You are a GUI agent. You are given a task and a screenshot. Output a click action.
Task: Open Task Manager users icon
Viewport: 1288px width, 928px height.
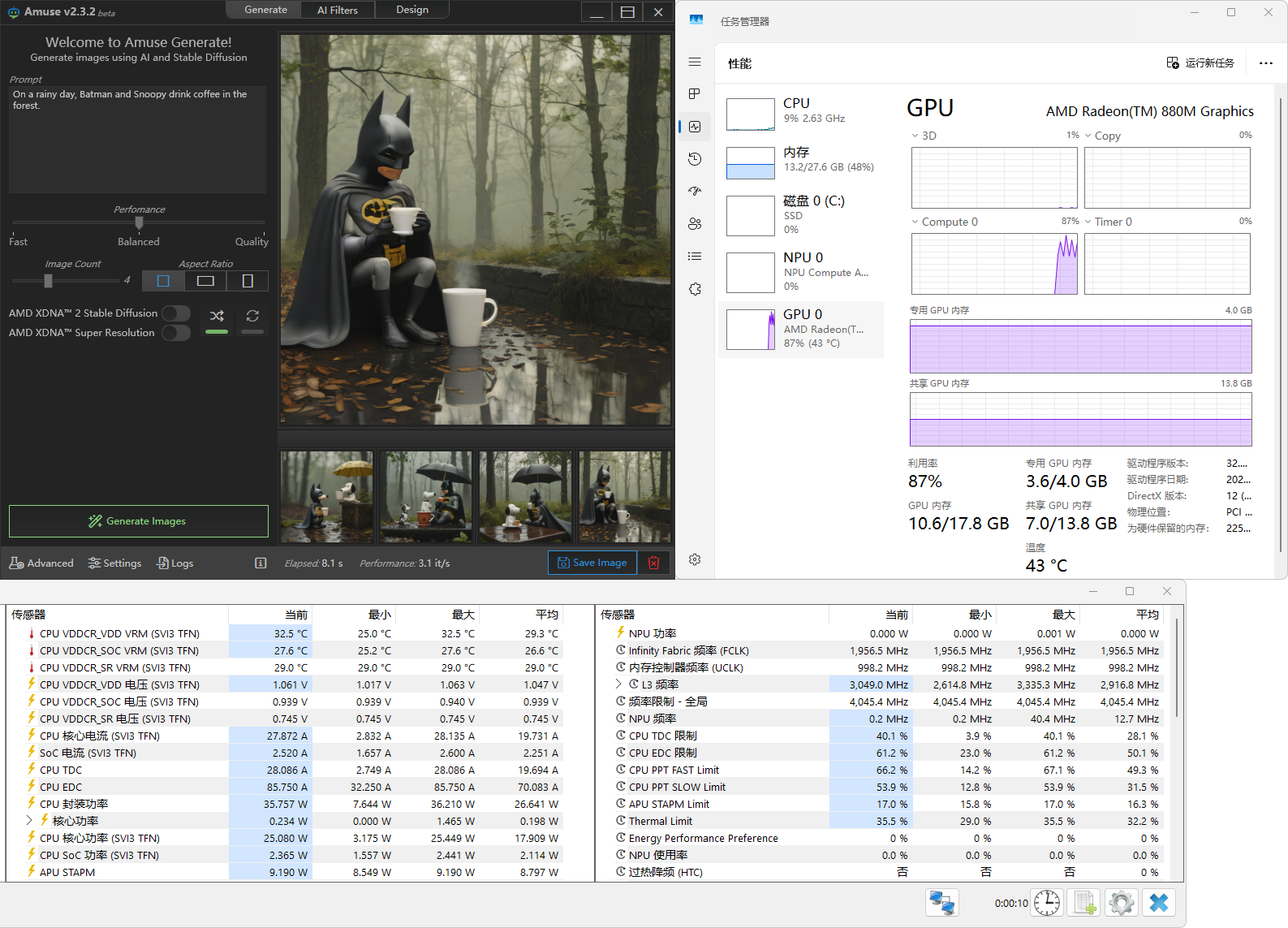tap(695, 224)
